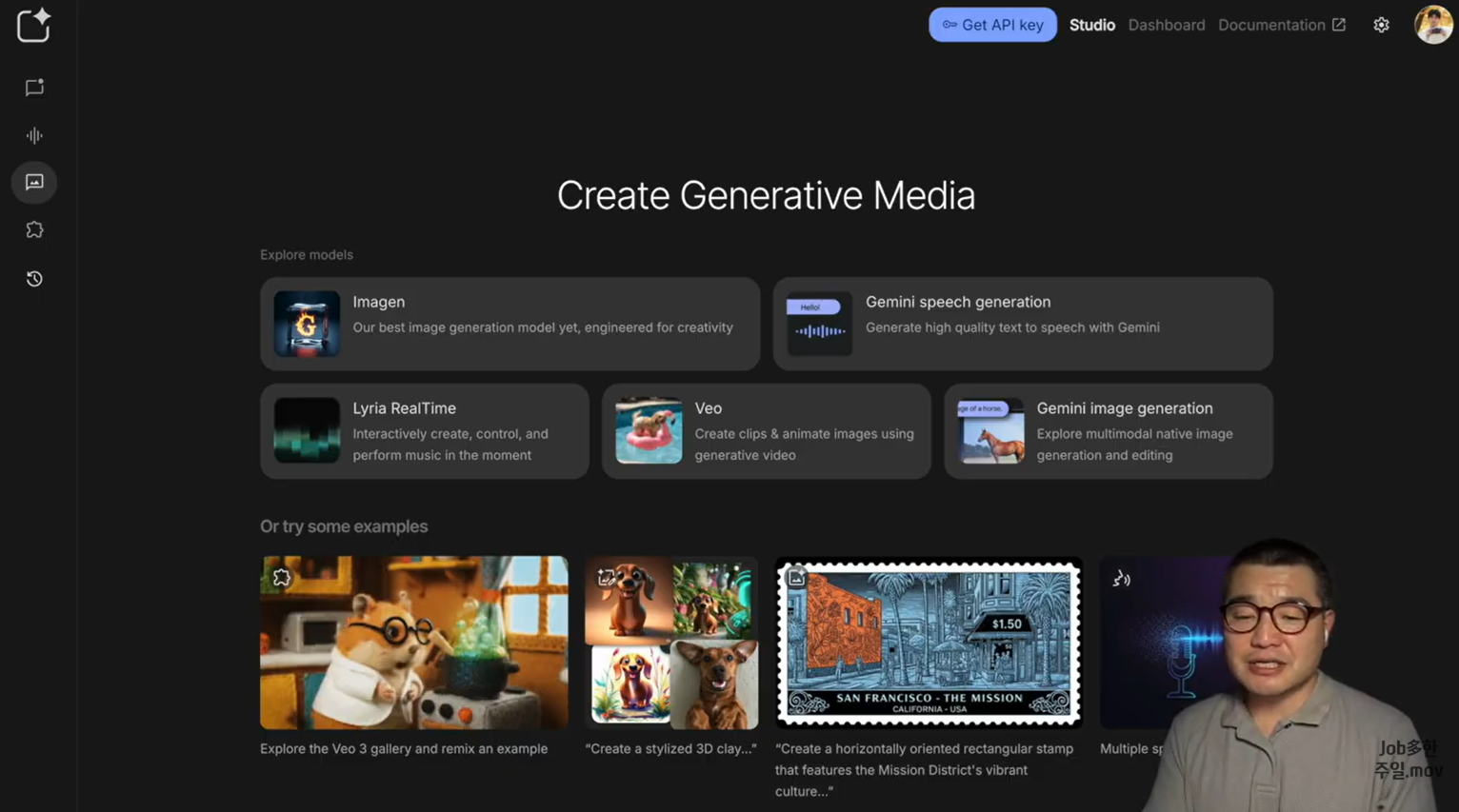
Task: Select the Gemini speech generation card
Action: tap(1022, 324)
